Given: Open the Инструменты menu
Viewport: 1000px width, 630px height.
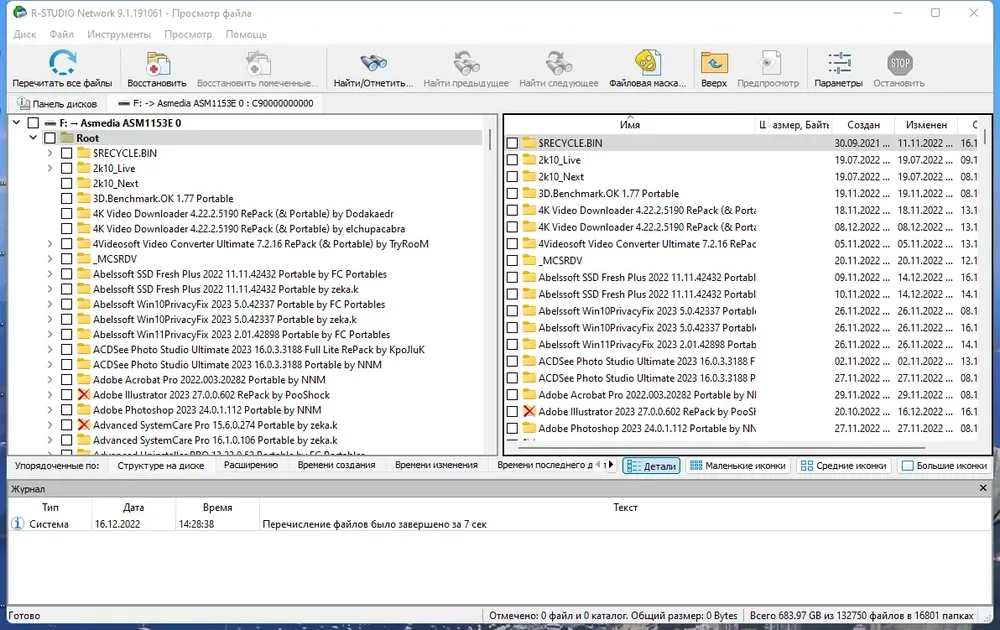Looking at the screenshot, I should 119,34.
